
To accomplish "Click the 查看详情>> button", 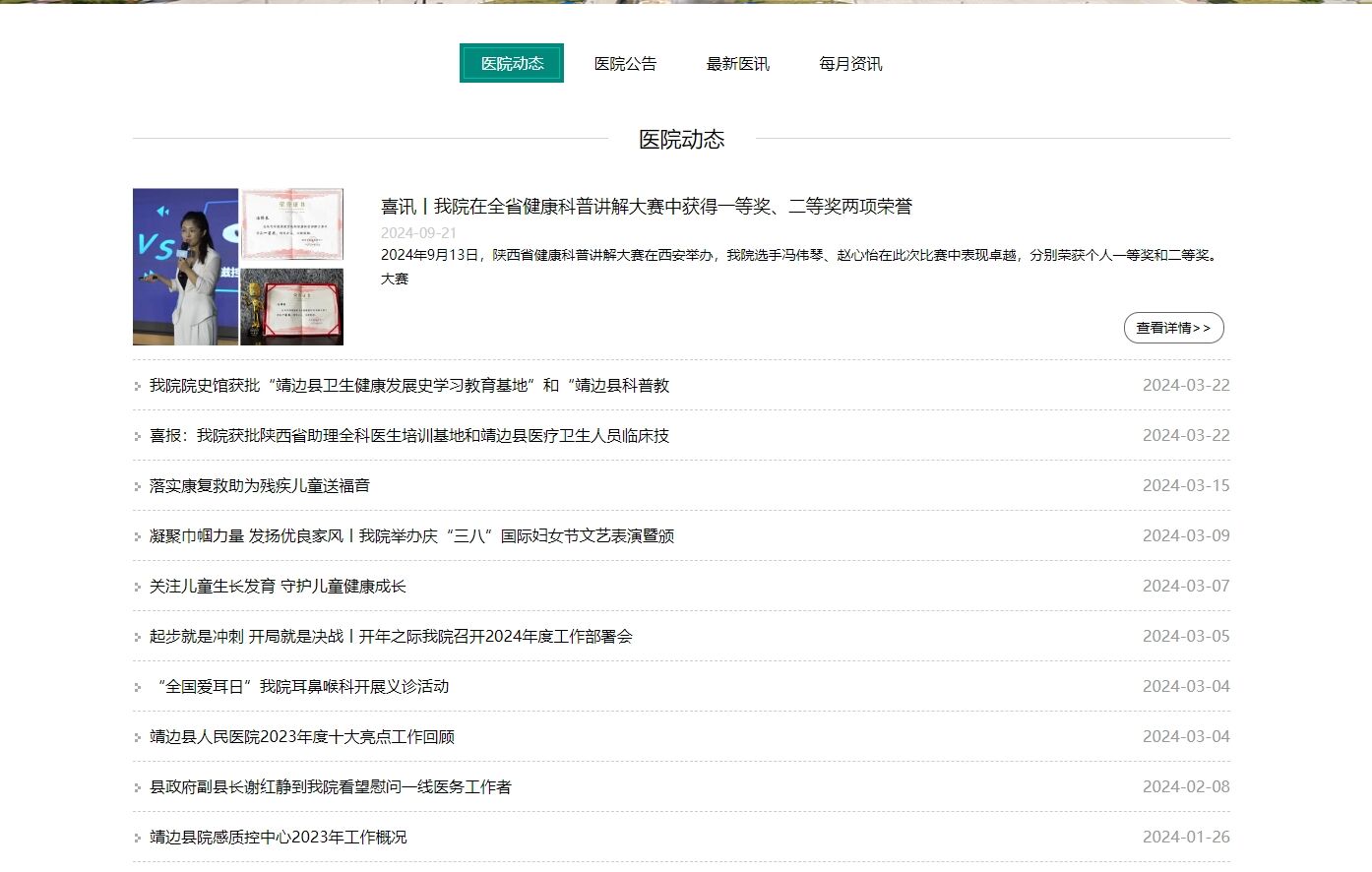I will point(1173,328).
